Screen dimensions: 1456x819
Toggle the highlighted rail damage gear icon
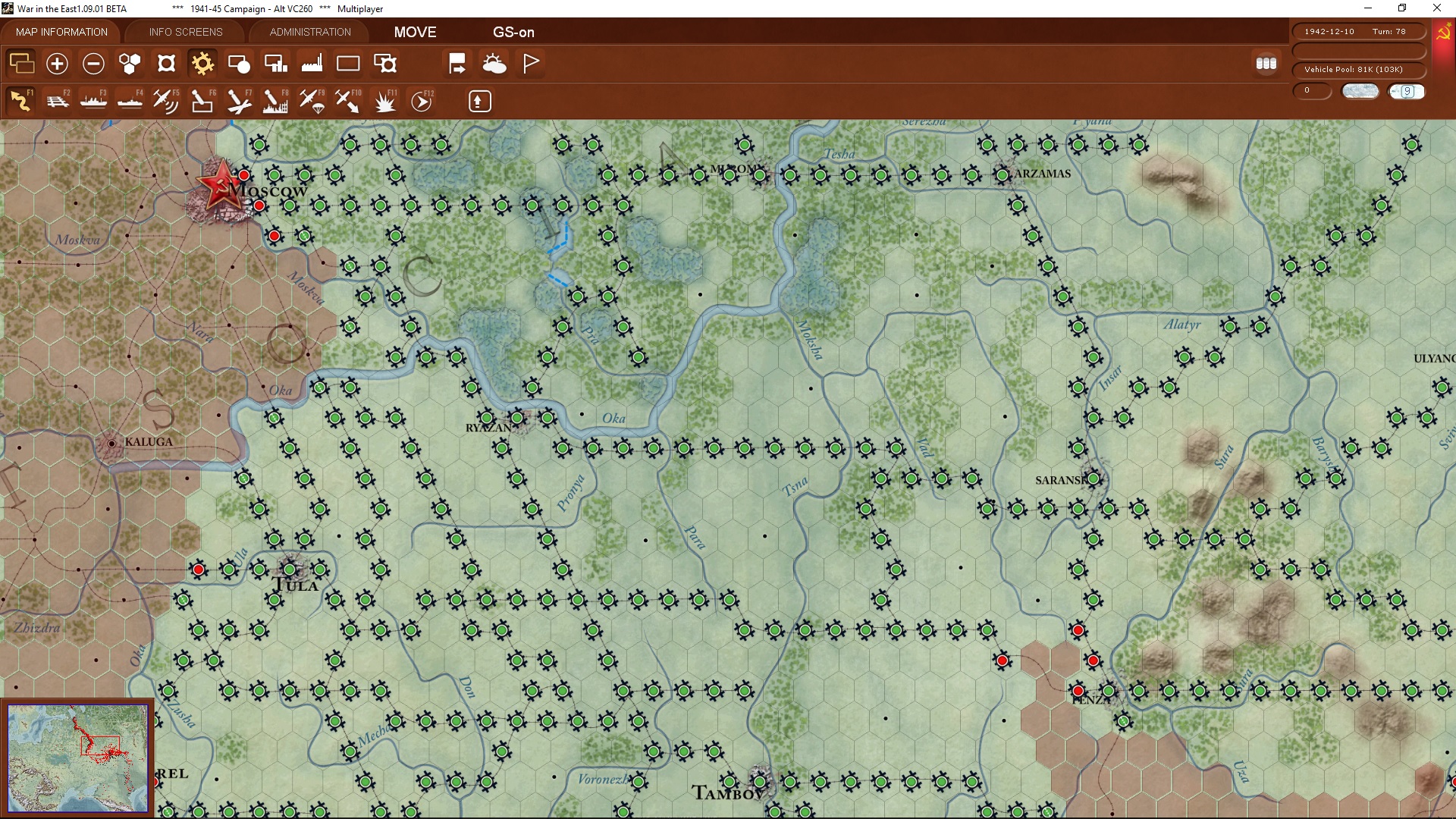click(x=202, y=64)
